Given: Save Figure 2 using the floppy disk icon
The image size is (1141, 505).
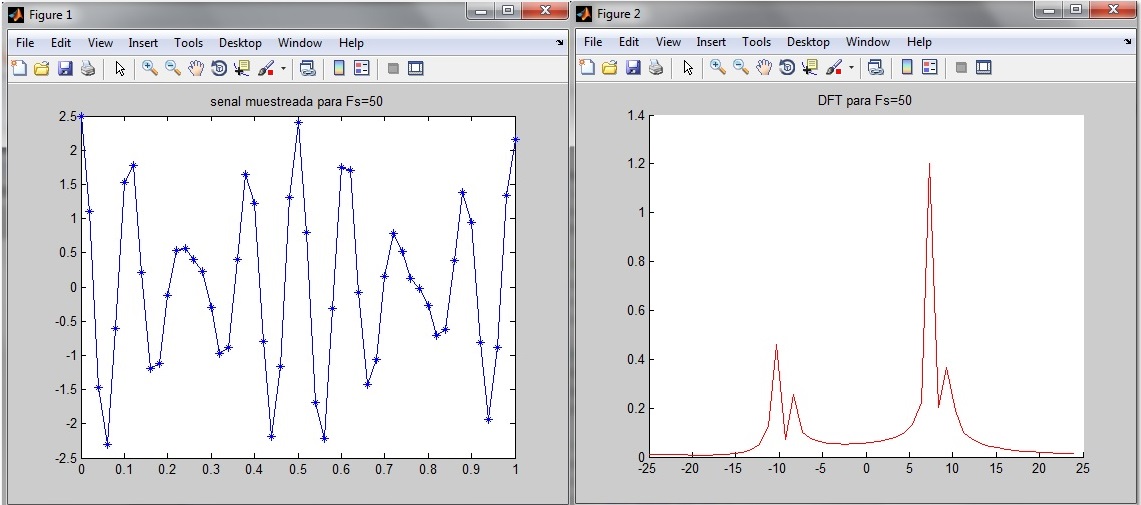Looking at the screenshot, I should point(633,69).
